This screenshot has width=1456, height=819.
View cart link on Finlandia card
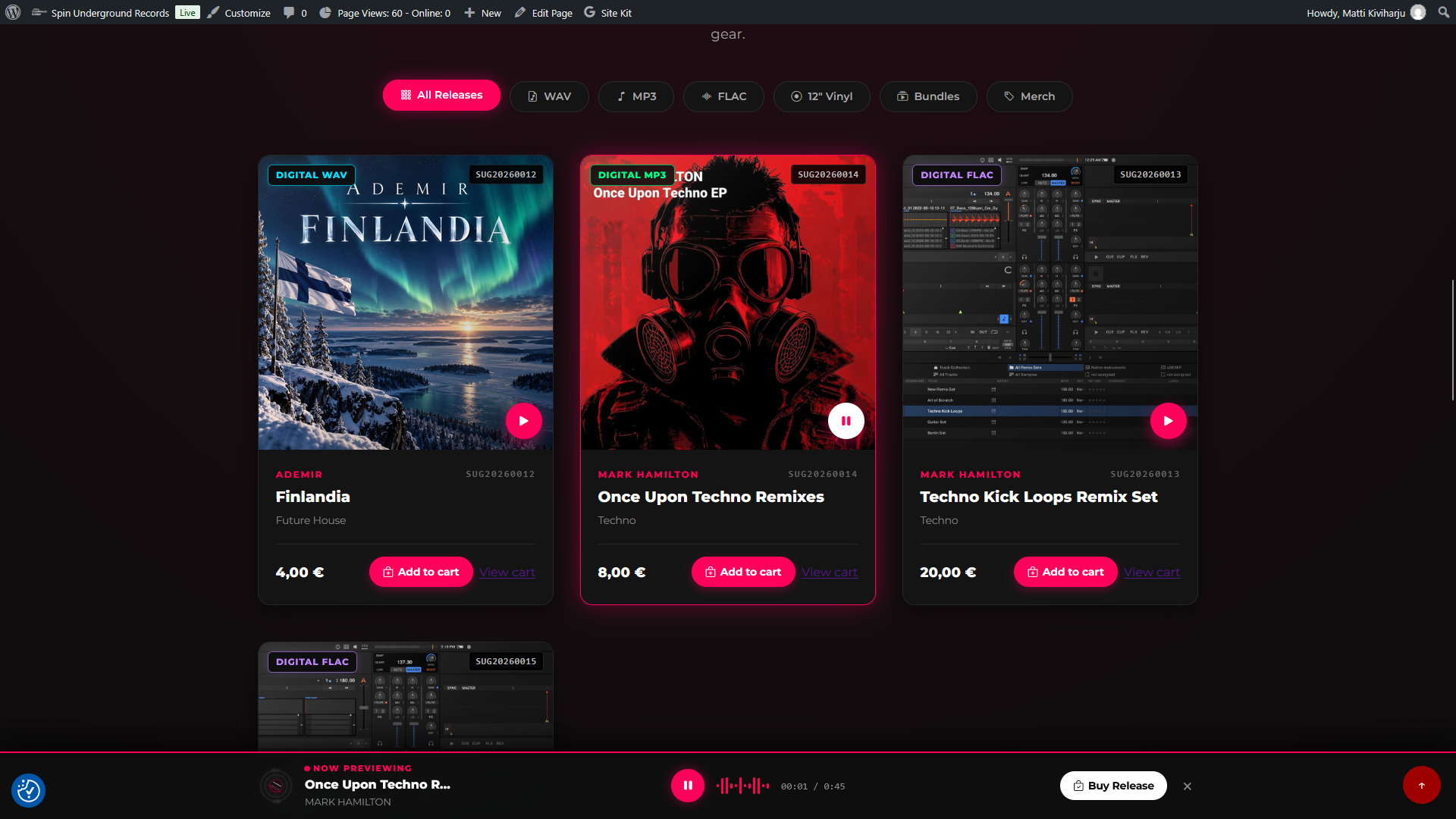coord(507,573)
